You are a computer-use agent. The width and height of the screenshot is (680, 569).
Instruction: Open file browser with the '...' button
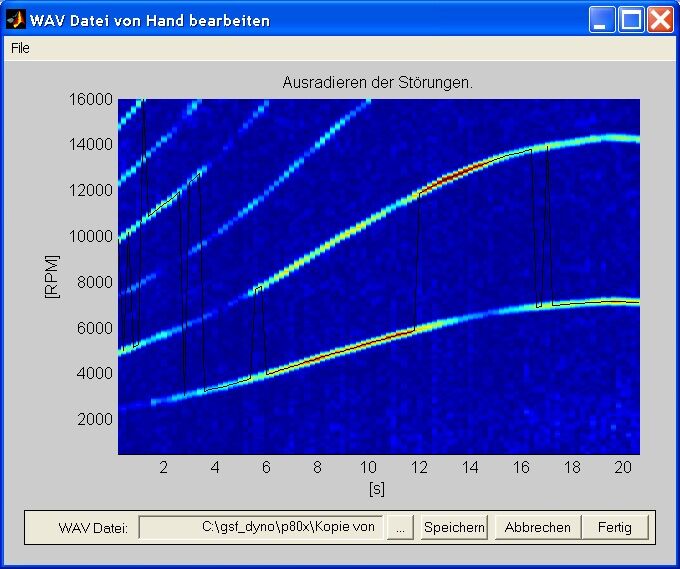coord(400,527)
